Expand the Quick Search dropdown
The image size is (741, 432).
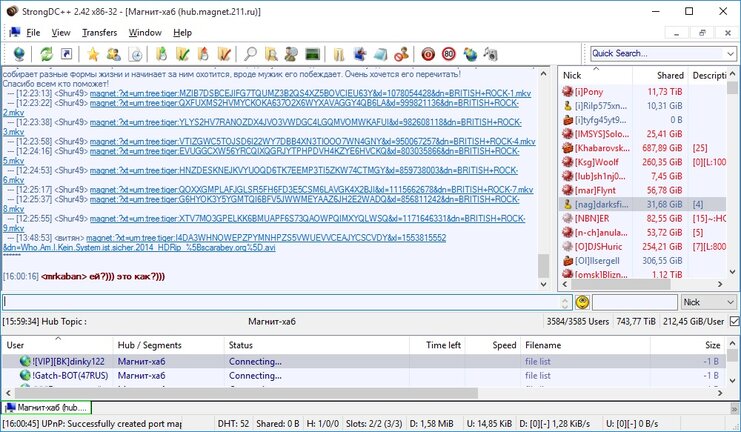(731, 54)
